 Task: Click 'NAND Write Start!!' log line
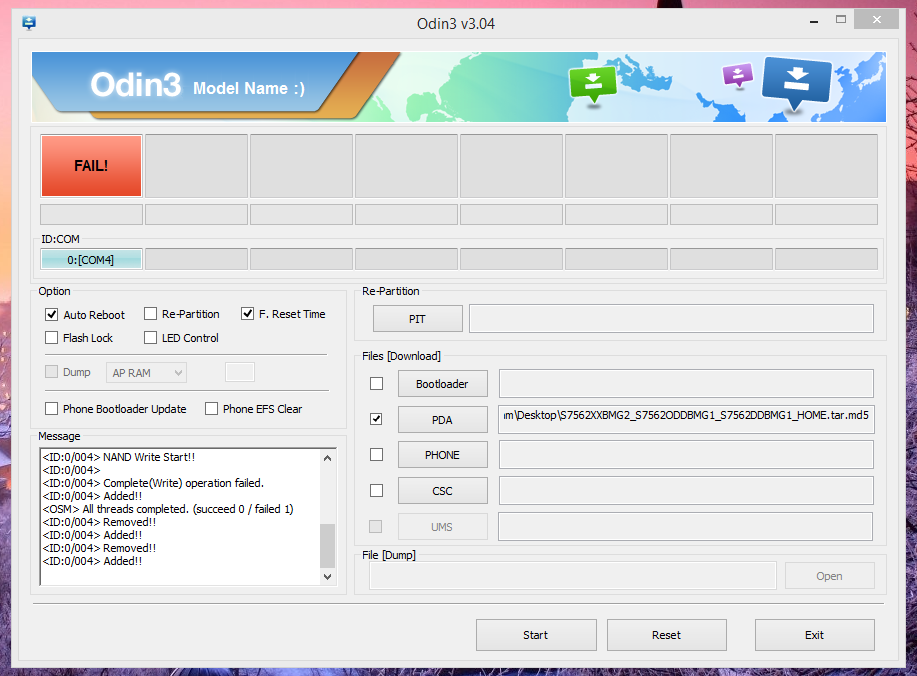(x=119, y=457)
